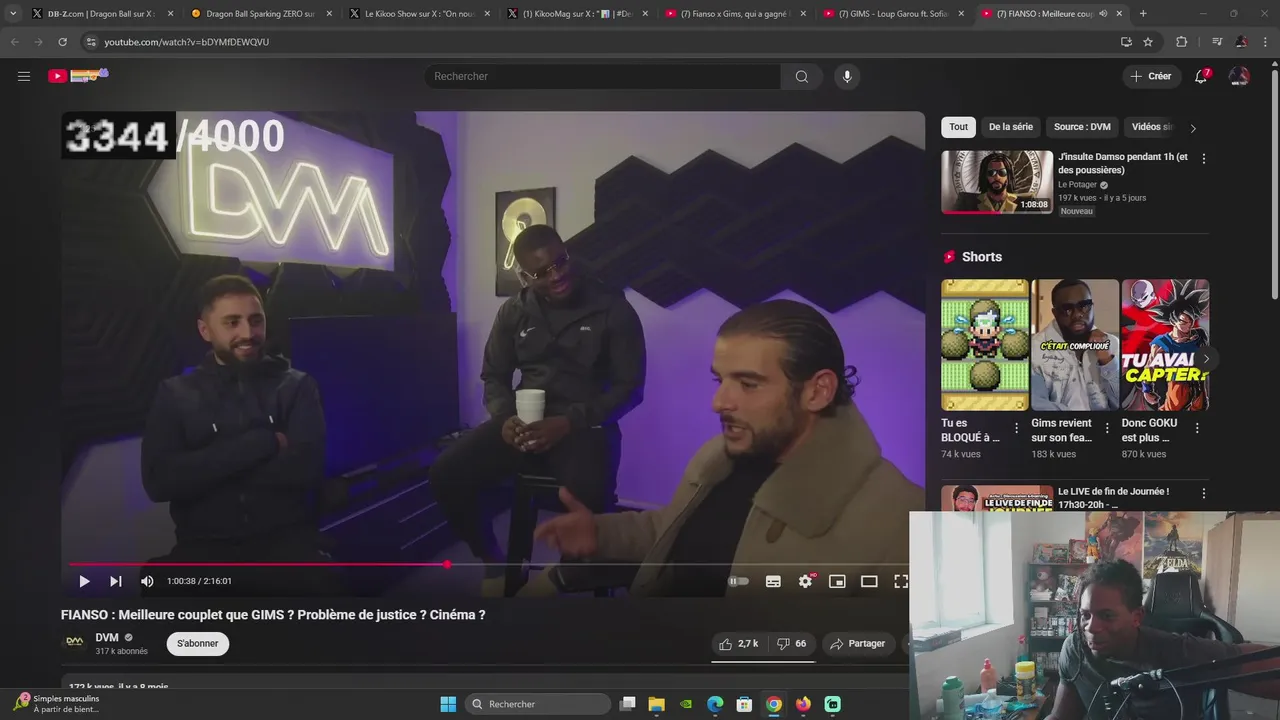Like the video (2,7 k)

pos(739,644)
